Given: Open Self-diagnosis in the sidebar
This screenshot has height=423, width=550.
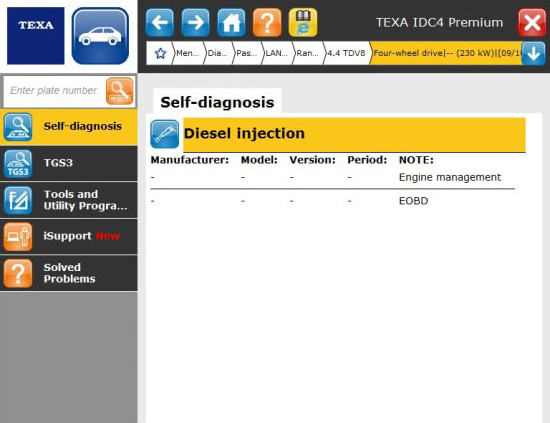Looking at the screenshot, I should pos(69,127).
